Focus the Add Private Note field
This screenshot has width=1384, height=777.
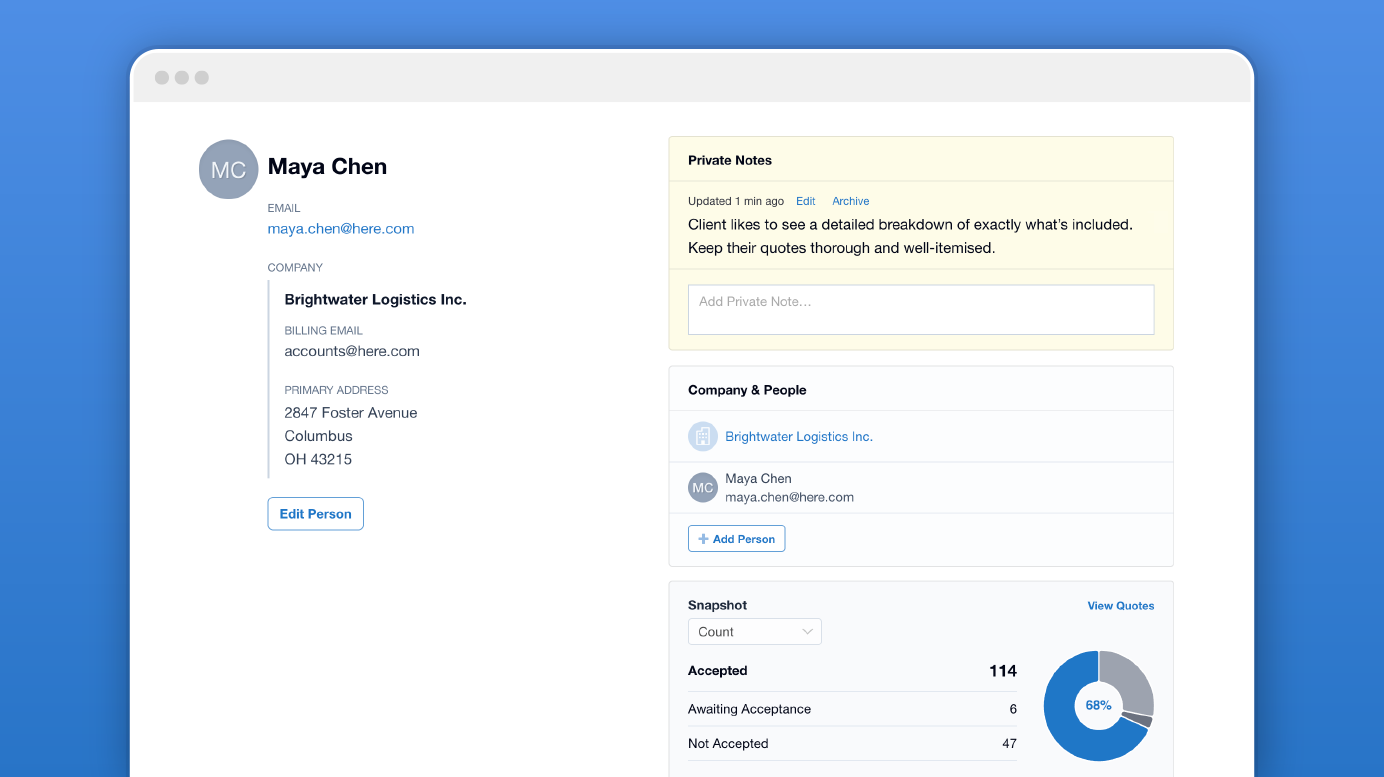click(x=921, y=310)
